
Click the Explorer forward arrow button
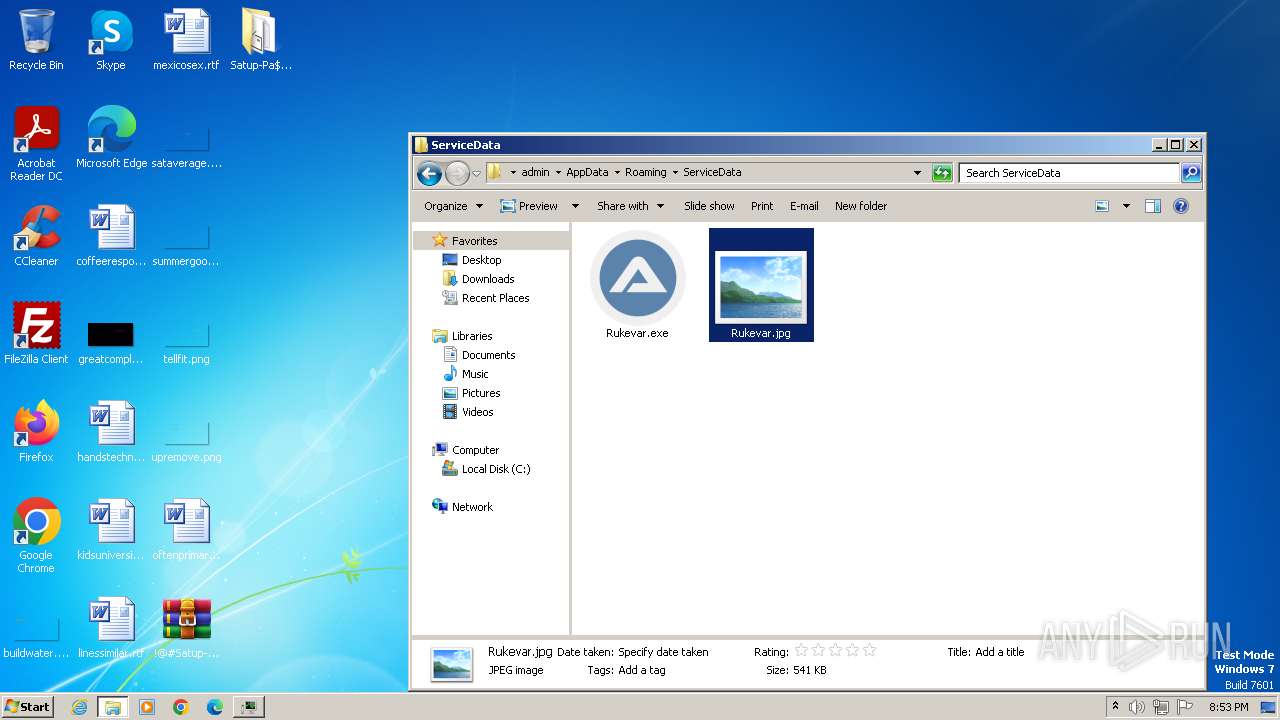click(457, 173)
